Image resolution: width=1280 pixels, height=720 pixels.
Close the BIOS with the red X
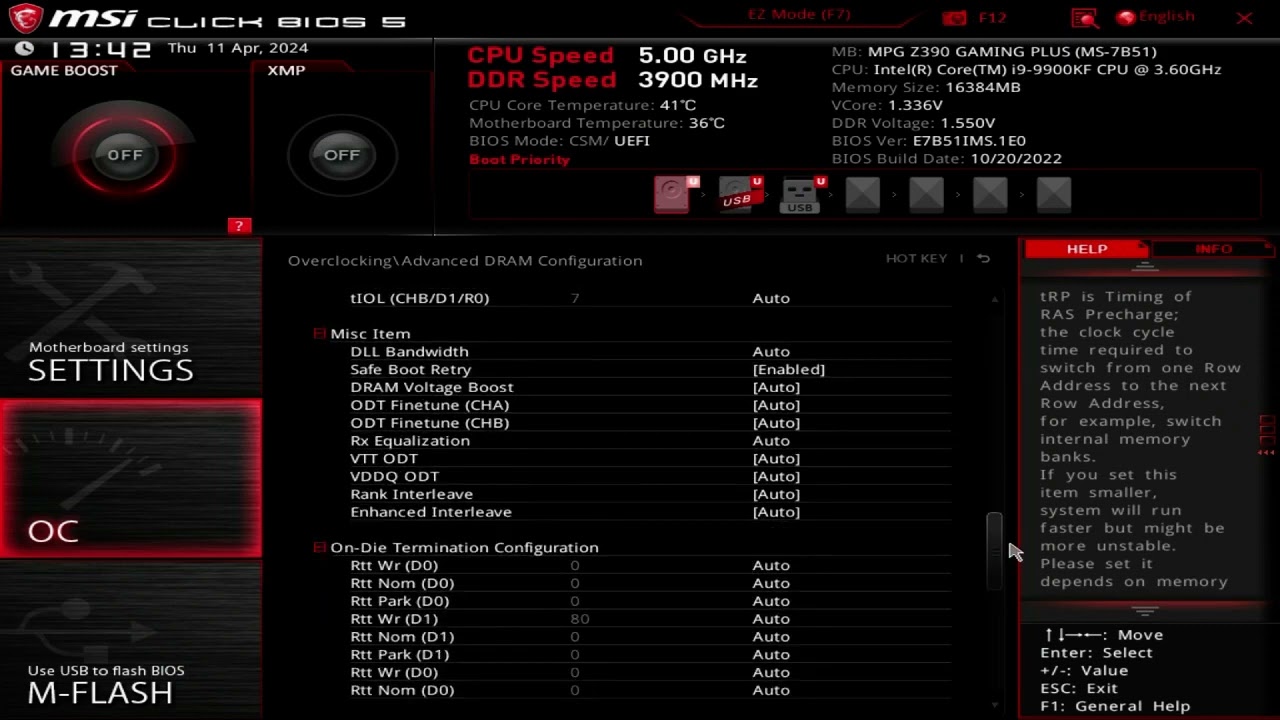1244,18
